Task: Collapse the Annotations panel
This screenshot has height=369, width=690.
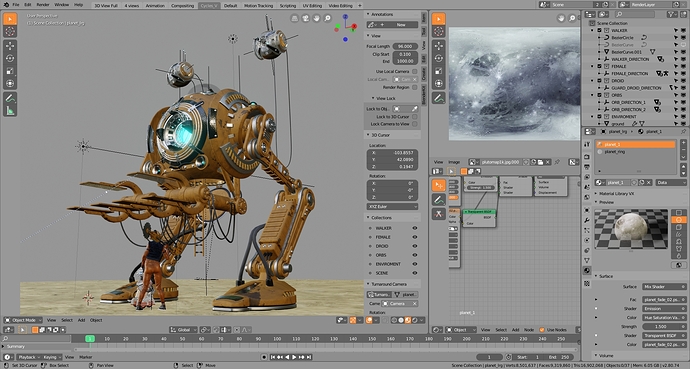Action: pyautogui.click(x=368, y=15)
